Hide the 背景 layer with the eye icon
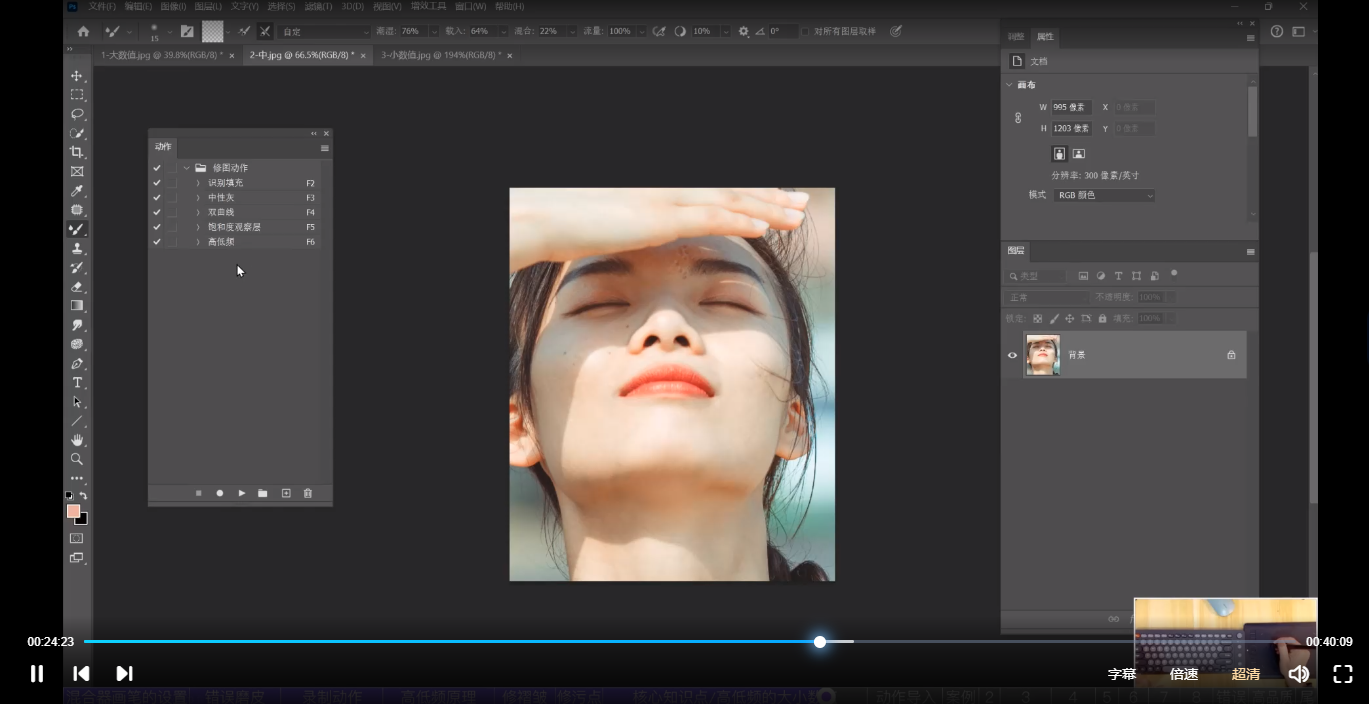Image resolution: width=1369 pixels, height=704 pixels. 1012,355
